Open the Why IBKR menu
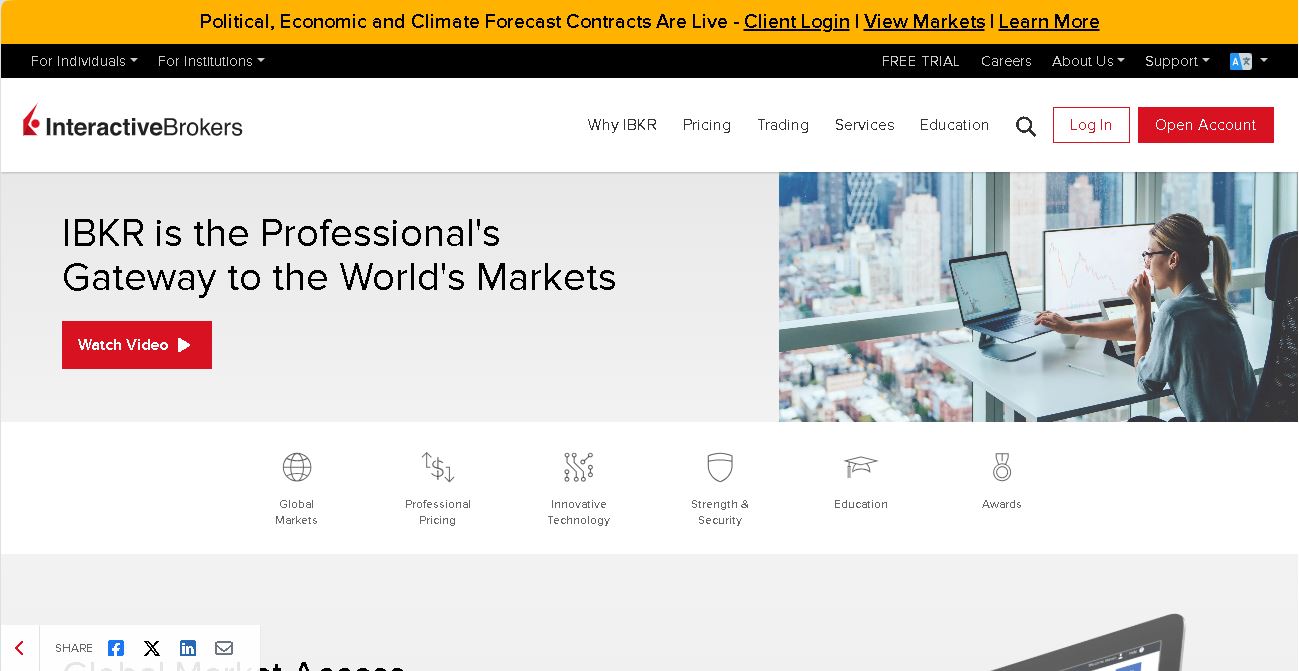 click(x=622, y=125)
